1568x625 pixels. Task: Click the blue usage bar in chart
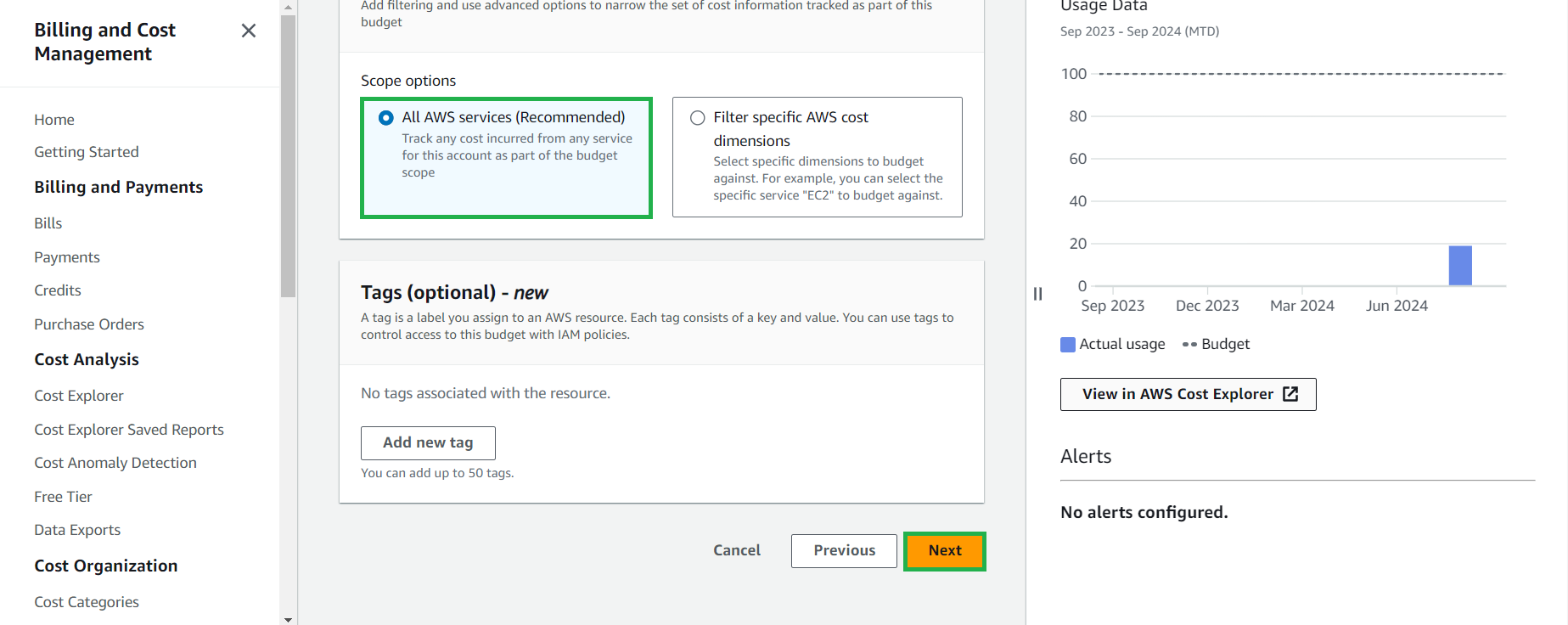click(x=1460, y=265)
